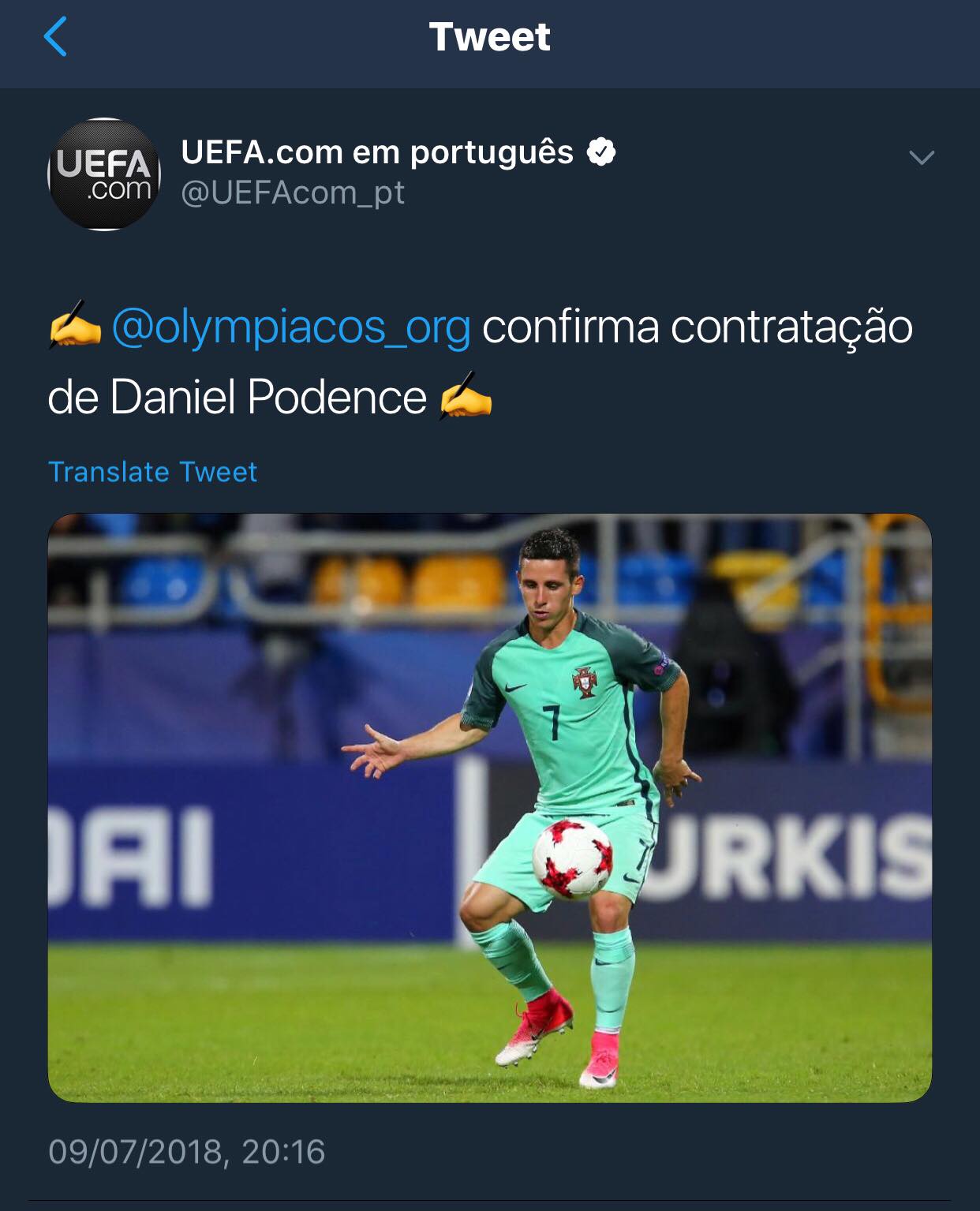Image resolution: width=980 pixels, height=1211 pixels.
Task: Tap the 09/07/2018, 20:16 timestamp
Action: coord(186,1152)
